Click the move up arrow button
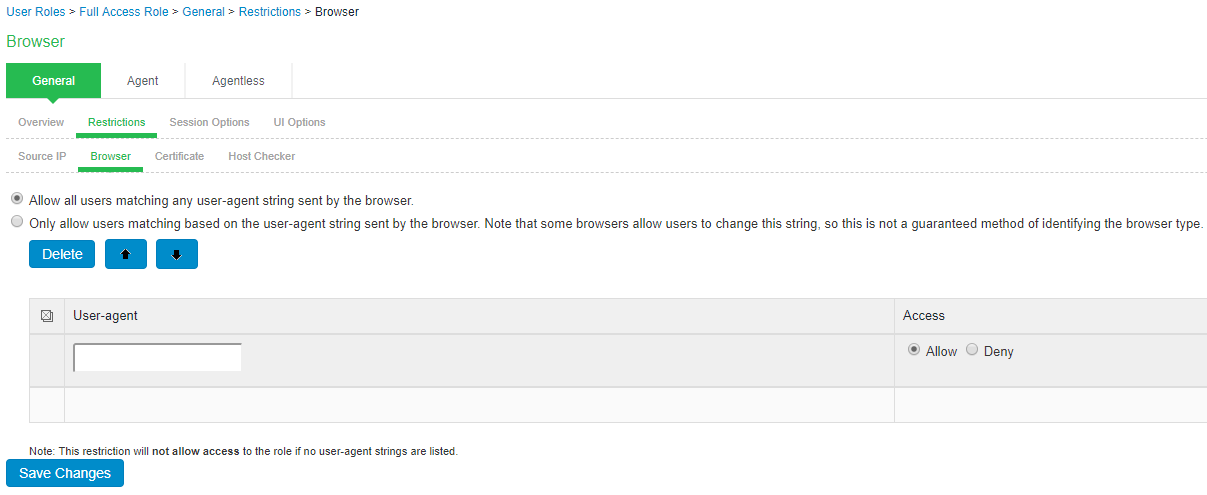1207x495 pixels. click(126, 254)
